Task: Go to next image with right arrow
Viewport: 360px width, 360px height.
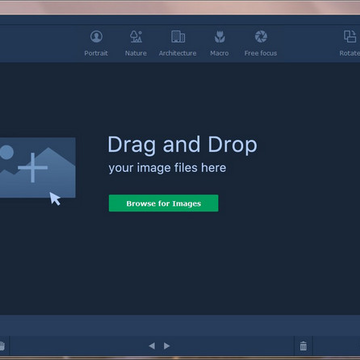Action: point(167,346)
